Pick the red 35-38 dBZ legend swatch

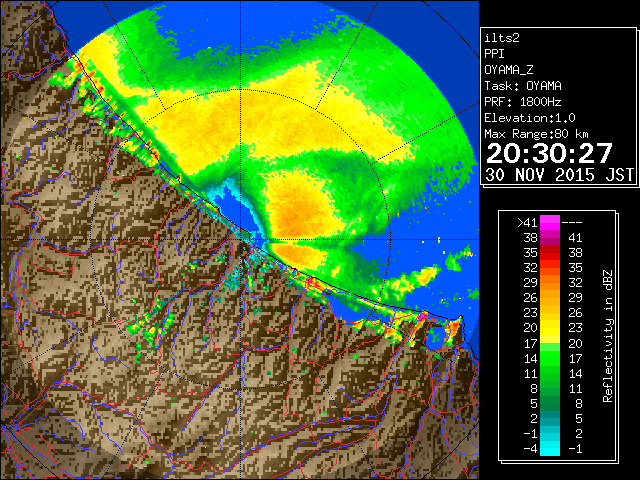550,253
